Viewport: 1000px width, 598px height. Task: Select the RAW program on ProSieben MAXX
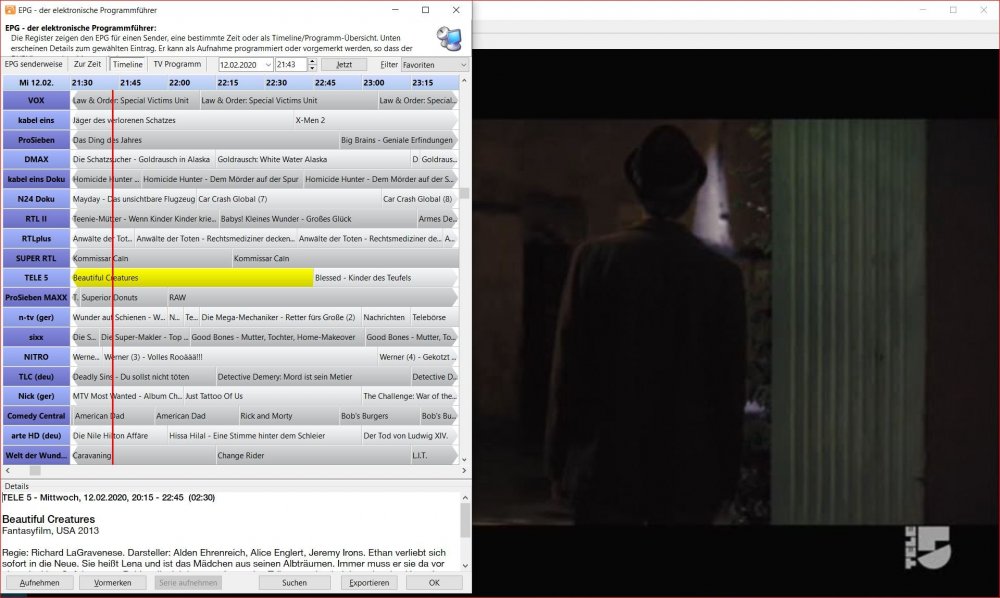(312, 298)
